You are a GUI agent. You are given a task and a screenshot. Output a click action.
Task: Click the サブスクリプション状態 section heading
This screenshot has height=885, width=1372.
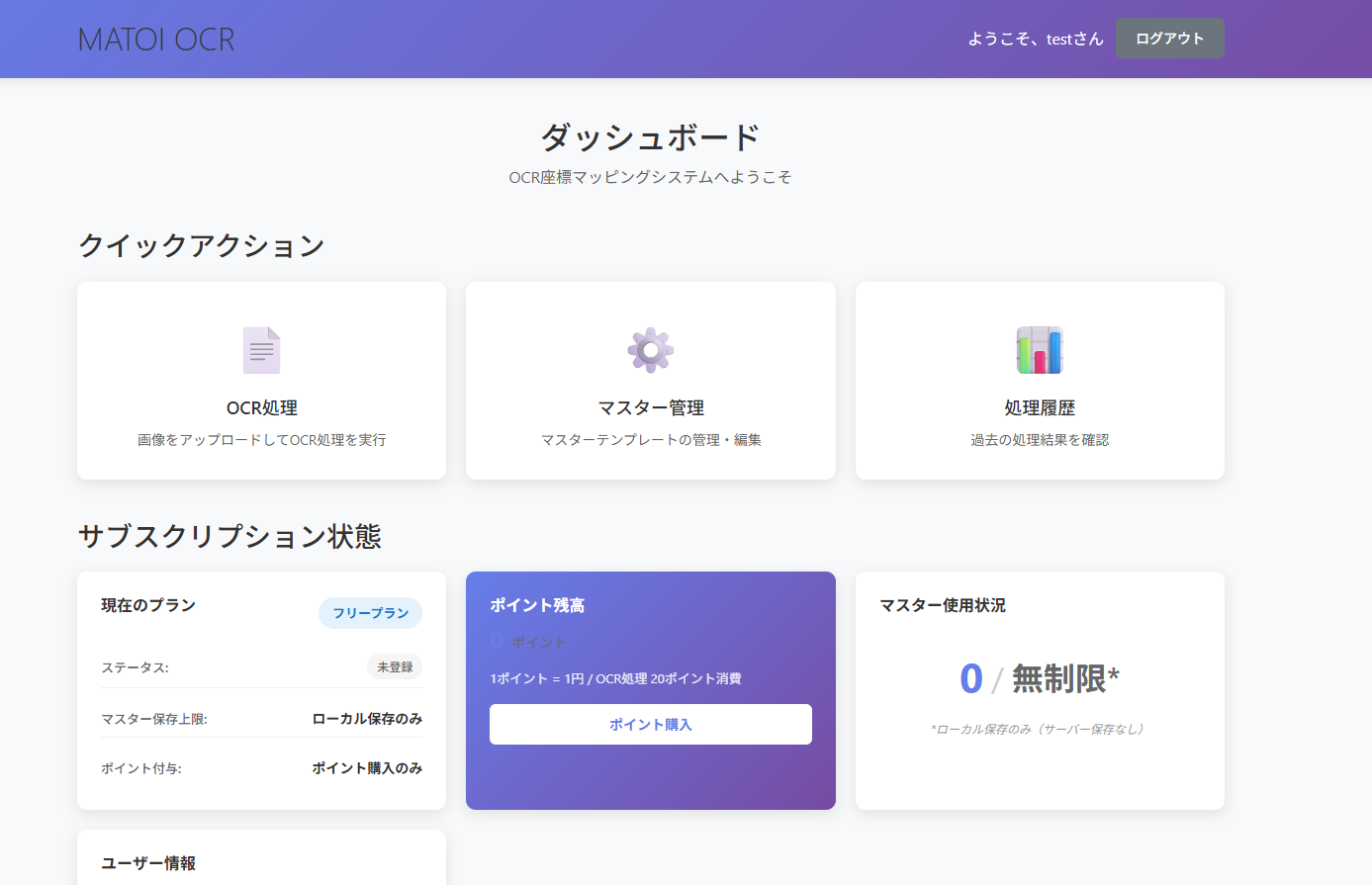click(x=229, y=536)
